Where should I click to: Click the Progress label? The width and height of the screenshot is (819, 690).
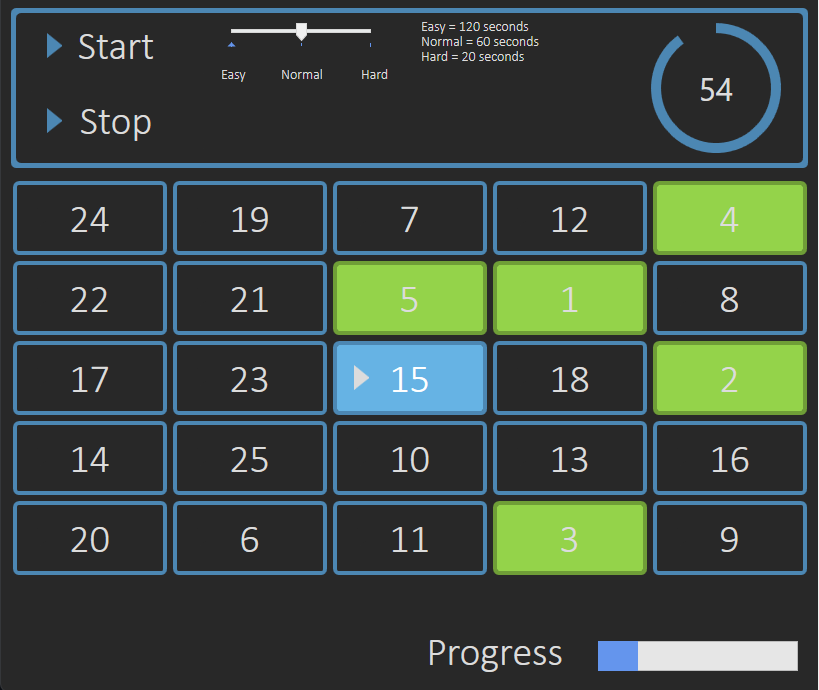(494, 653)
